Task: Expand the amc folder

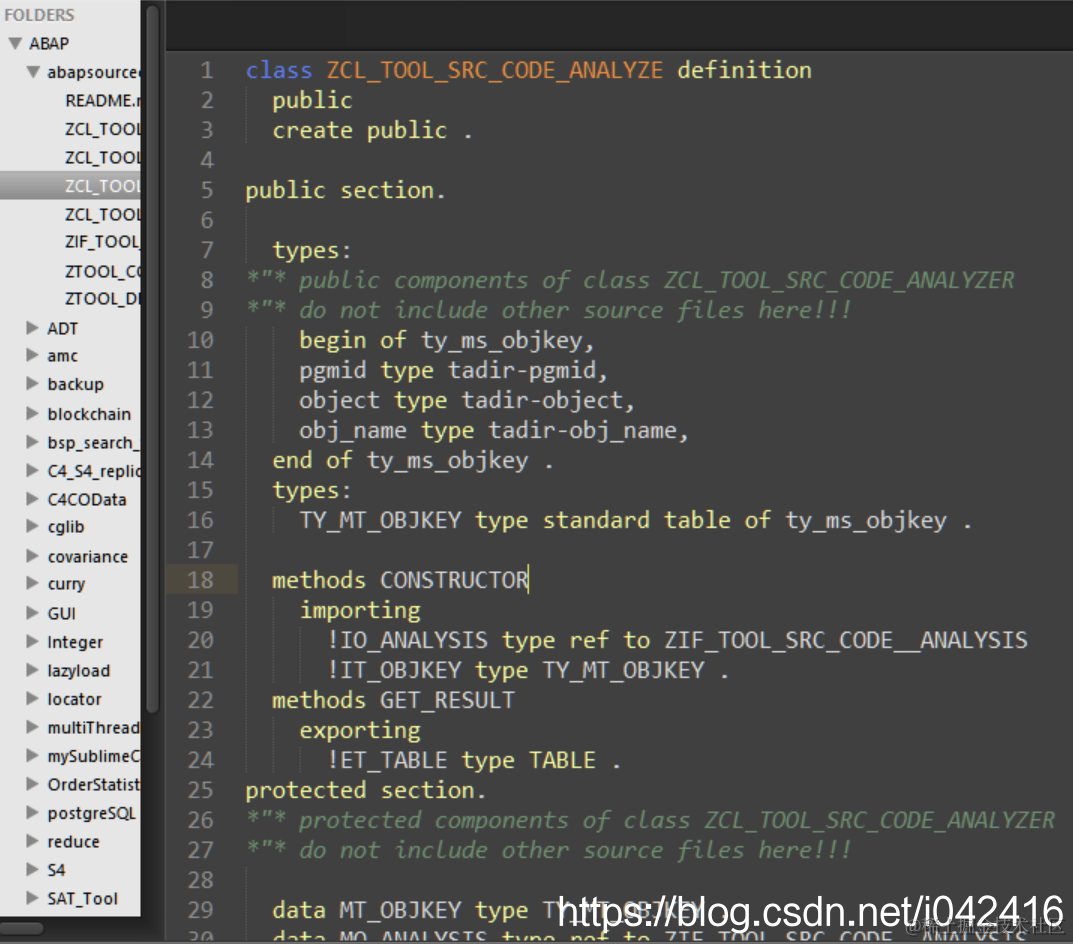Action: pos(32,355)
